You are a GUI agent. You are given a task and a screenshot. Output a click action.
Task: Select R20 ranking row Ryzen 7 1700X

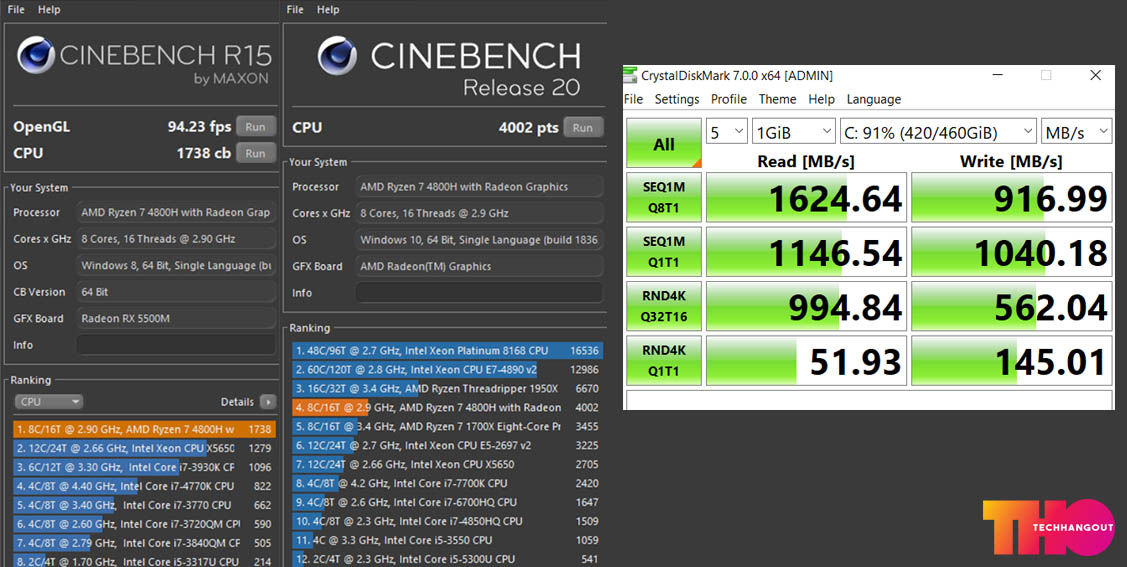[x=447, y=426]
